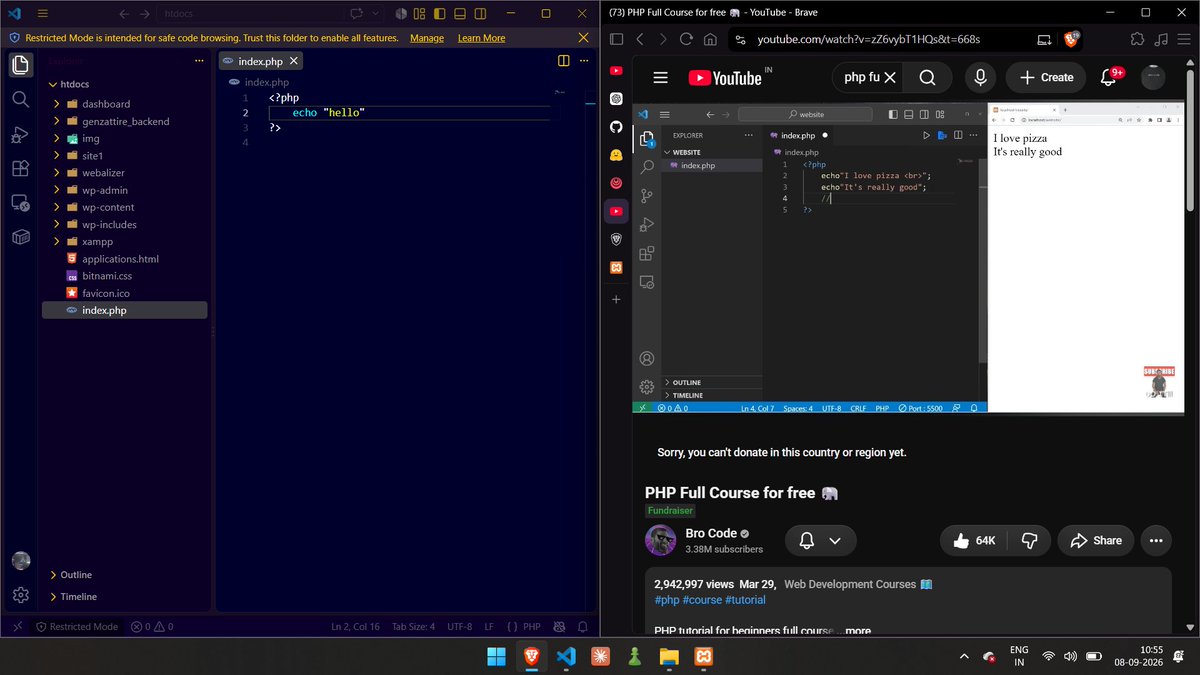1200x675 pixels.
Task: Clear the YouTube search box text
Action: [888, 77]
